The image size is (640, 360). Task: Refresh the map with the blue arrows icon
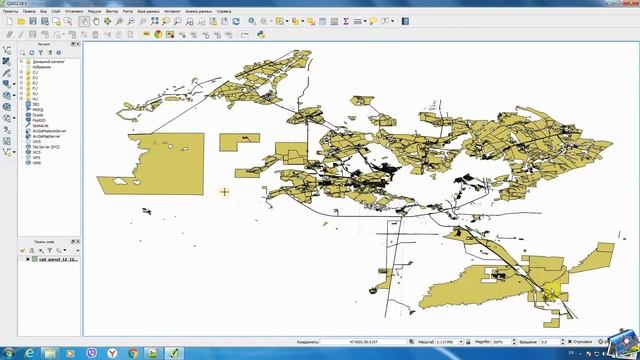click(236, 21)
